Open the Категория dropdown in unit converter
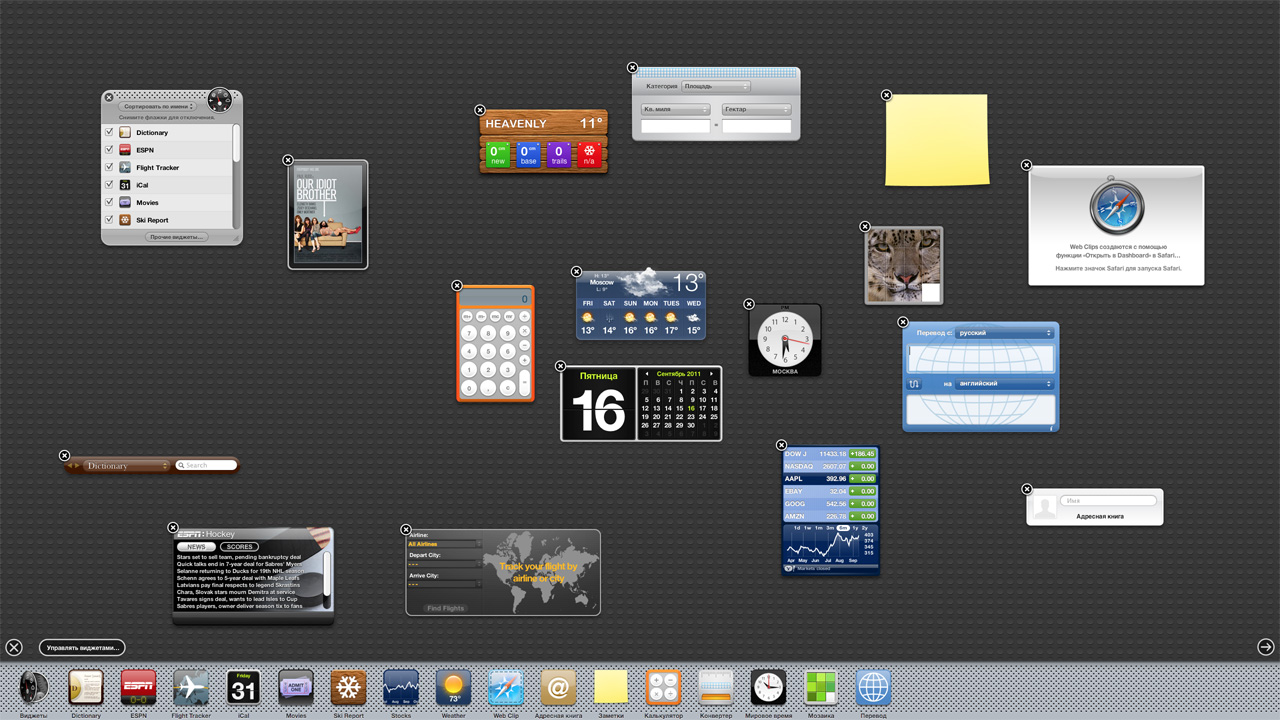Screen dimensions: 1280x720 pos(715,87)
